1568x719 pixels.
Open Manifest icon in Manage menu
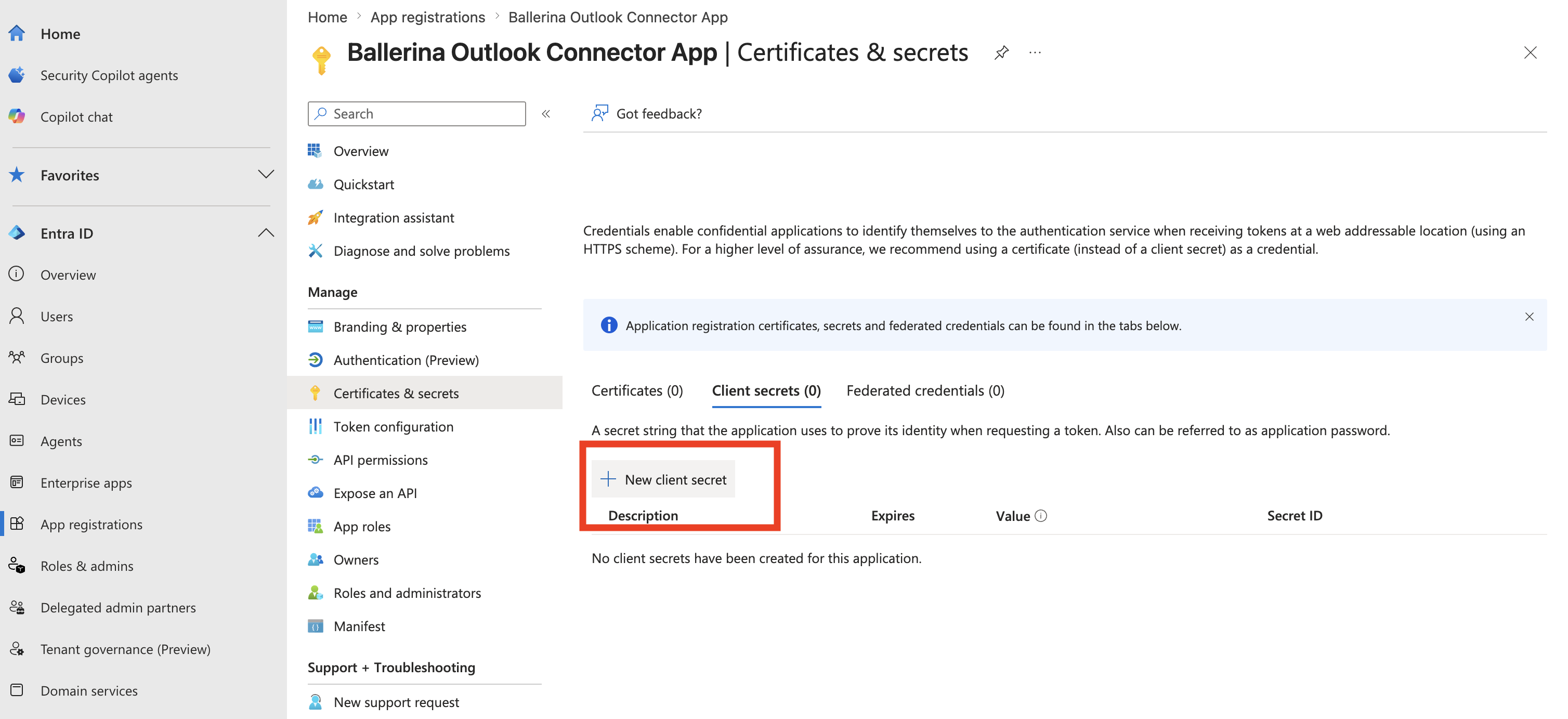click(315, 626)
